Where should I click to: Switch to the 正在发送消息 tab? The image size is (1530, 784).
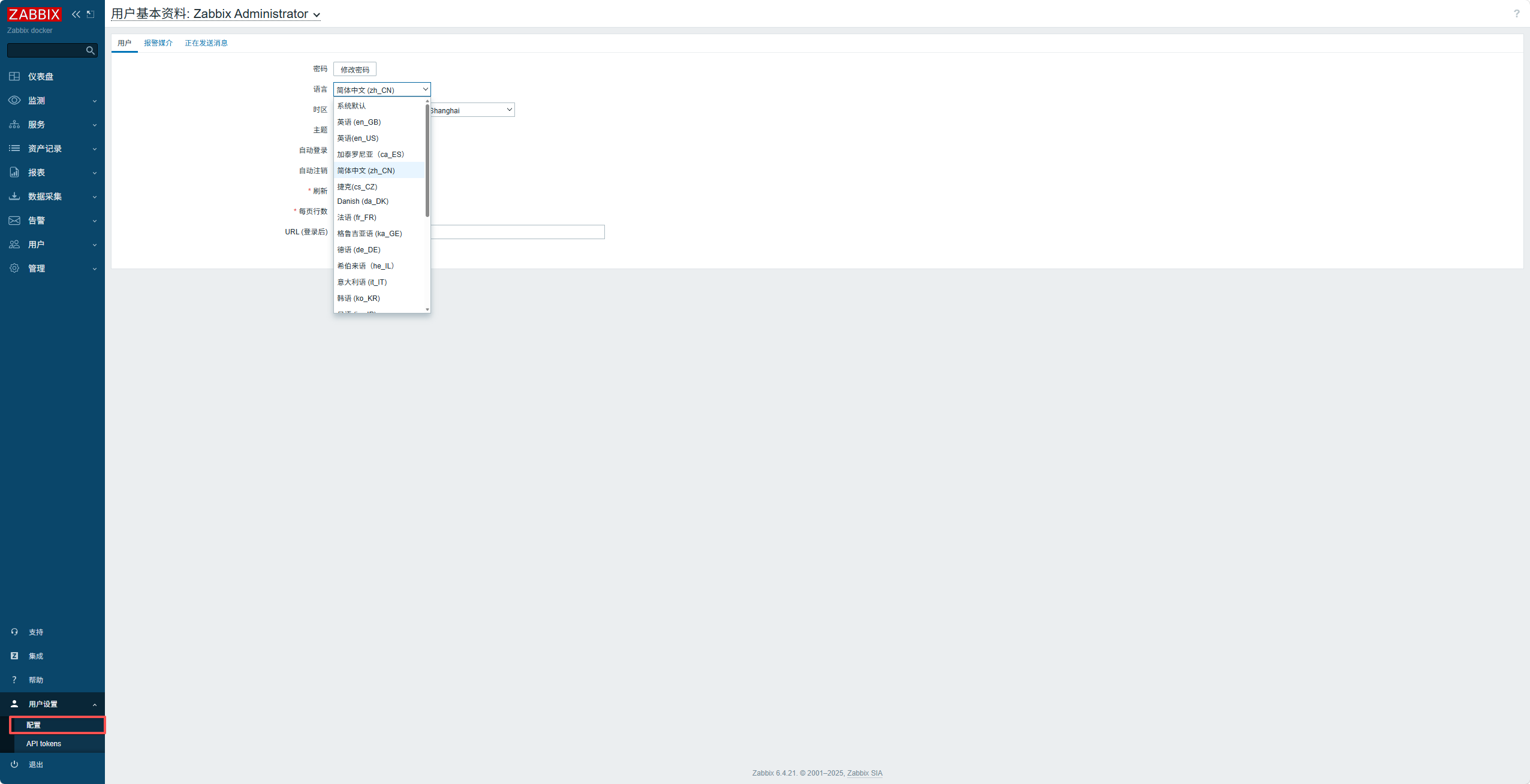click(x=206, y=43)
